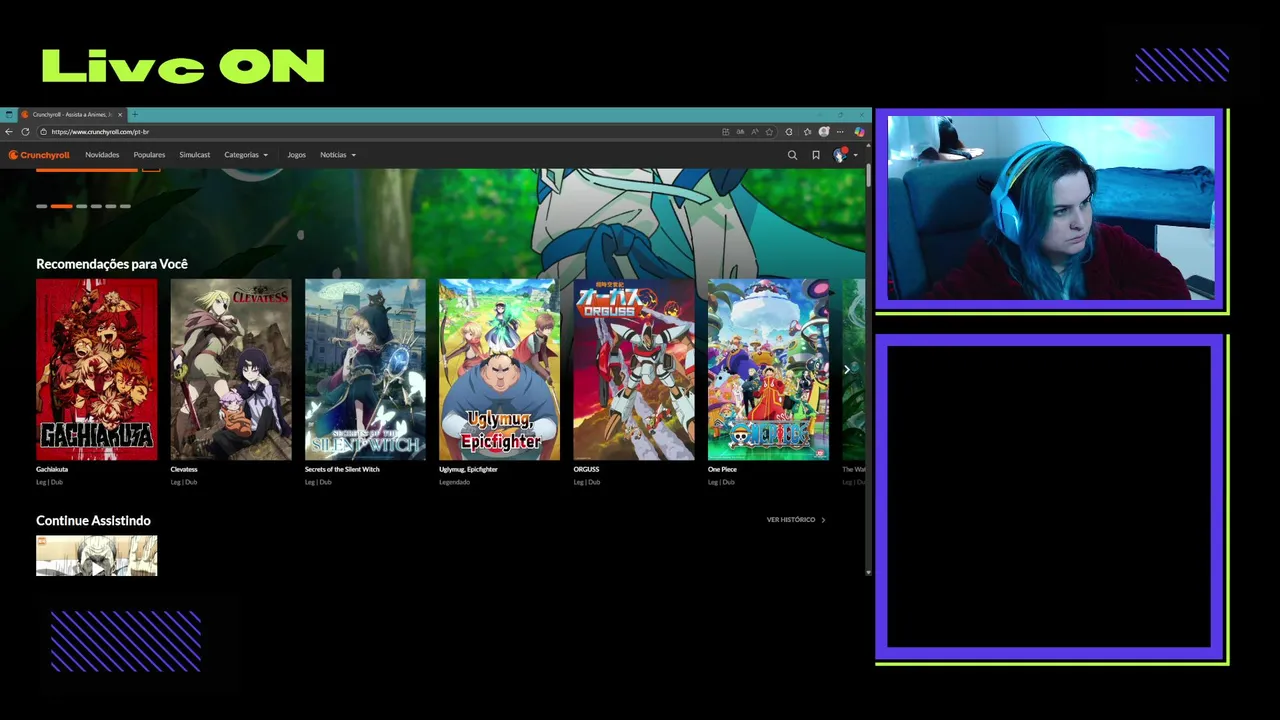Open the Crunchyroll search icon
Screen dimensions: 1280x720
pos(792,155)
